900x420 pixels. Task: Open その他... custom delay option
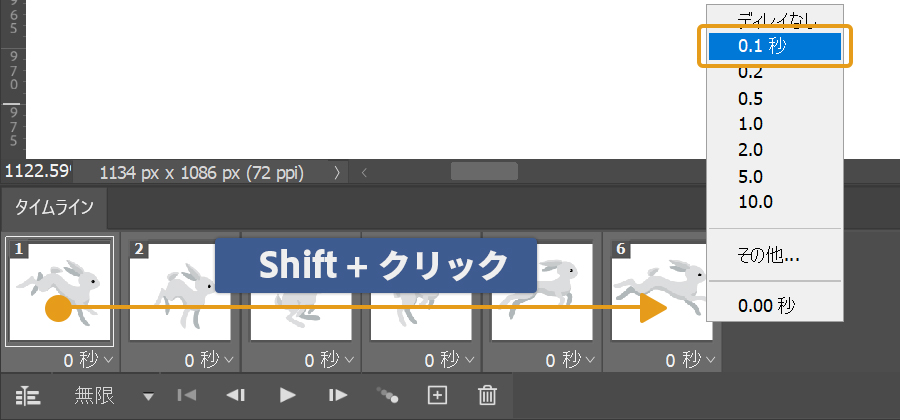tap(768, 255)
